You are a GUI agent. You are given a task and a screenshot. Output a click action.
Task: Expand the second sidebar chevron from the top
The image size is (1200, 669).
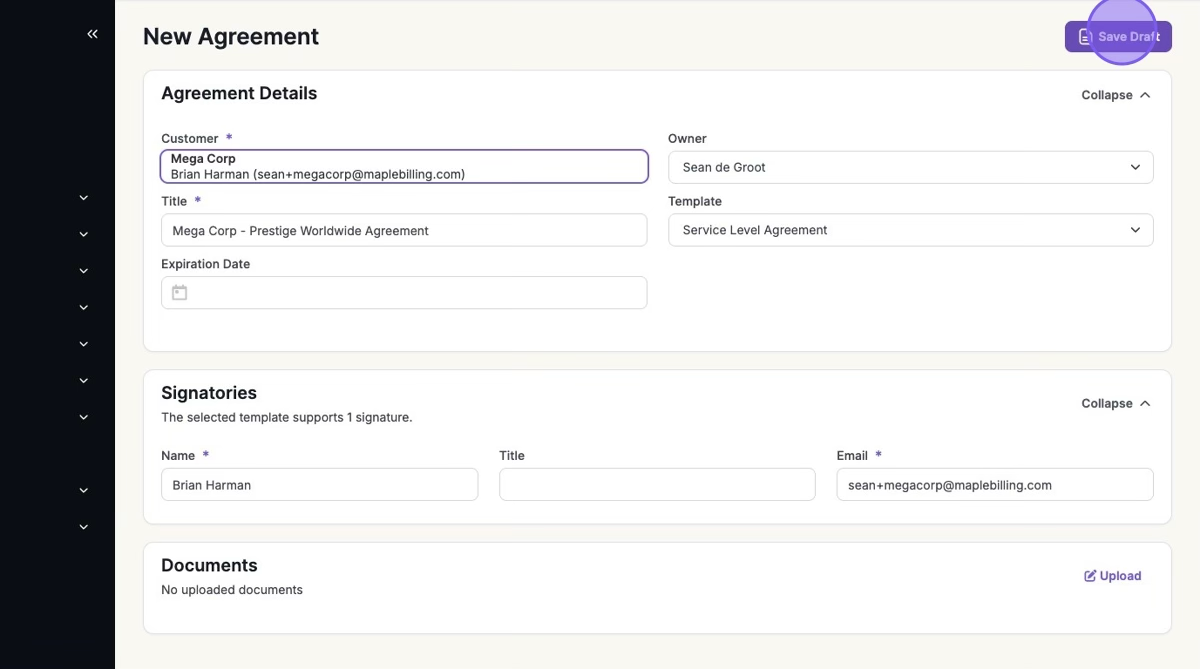click(84, 235)
